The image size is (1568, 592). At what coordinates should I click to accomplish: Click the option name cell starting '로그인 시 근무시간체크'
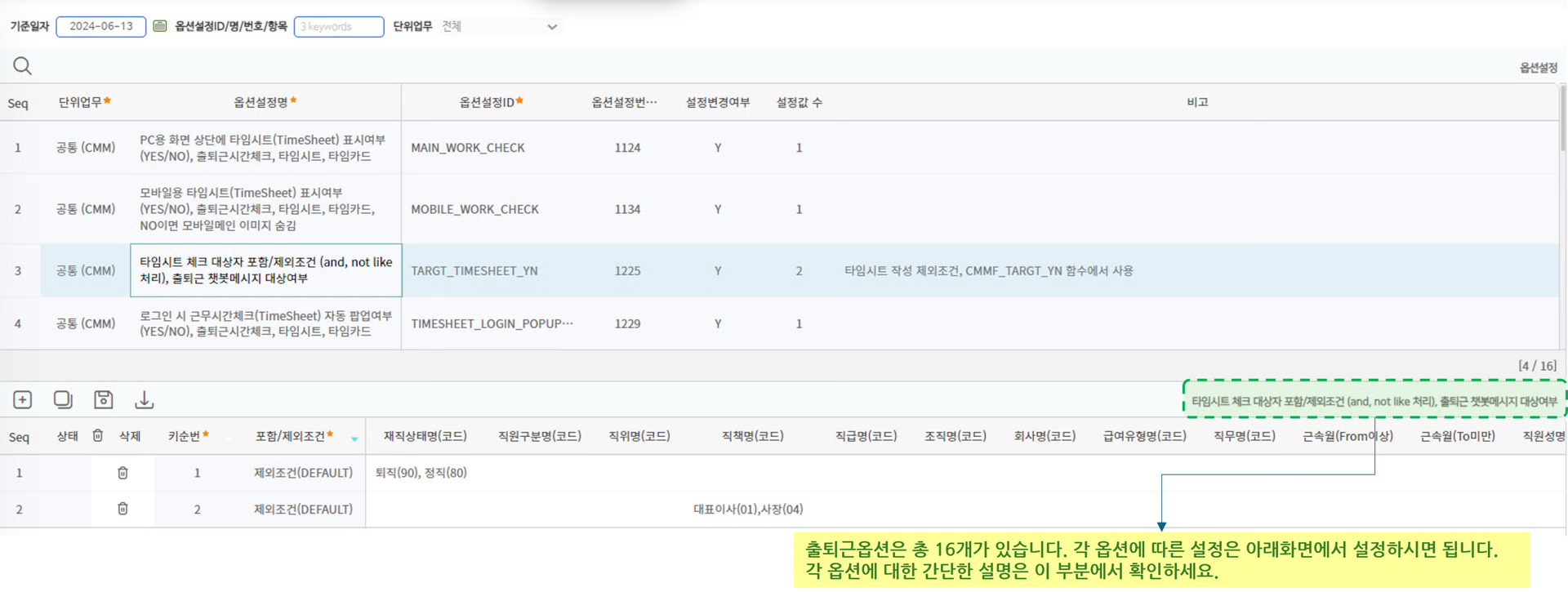pos(265,323)
